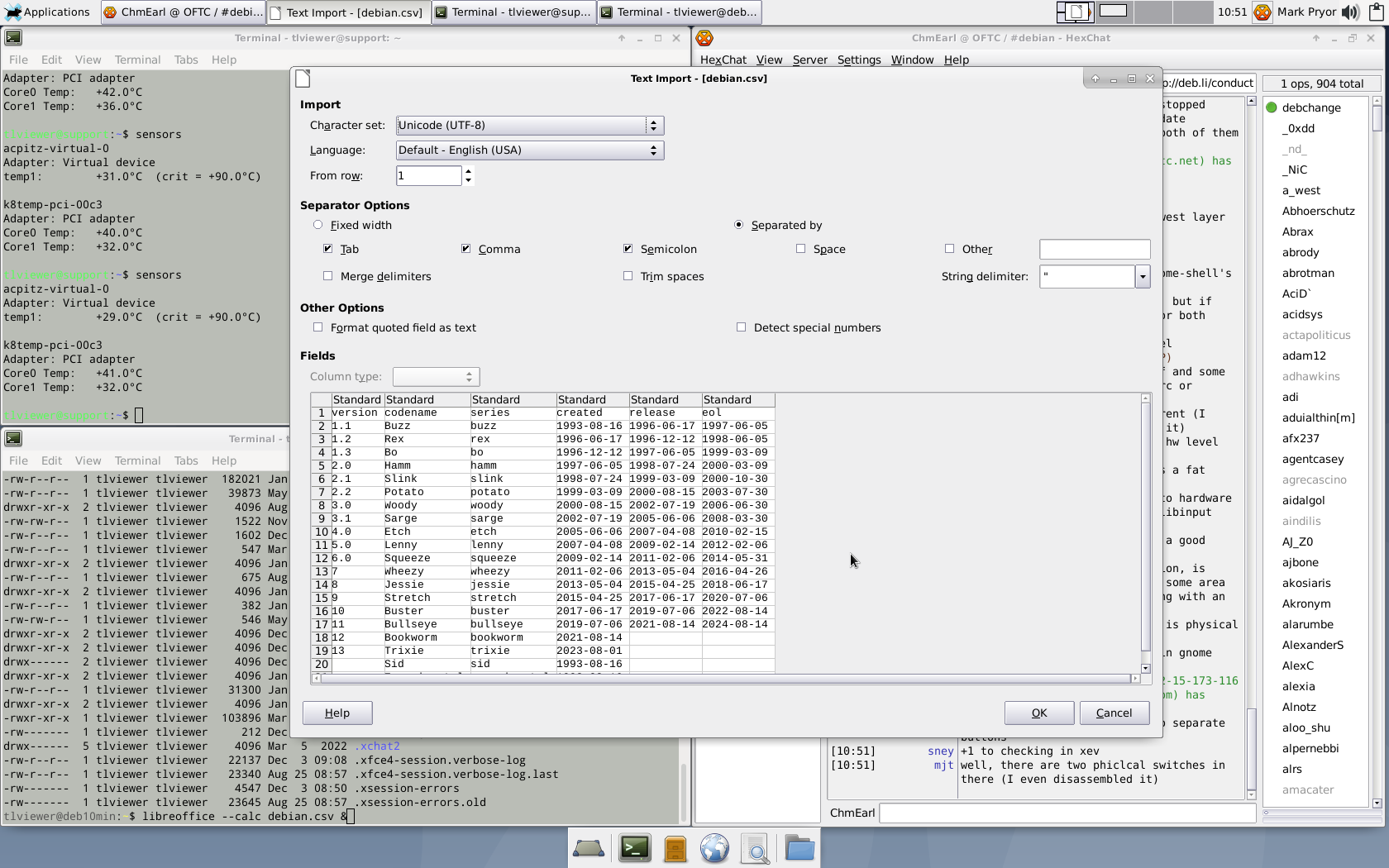Click the Help button in dialog

click(337, 713)
